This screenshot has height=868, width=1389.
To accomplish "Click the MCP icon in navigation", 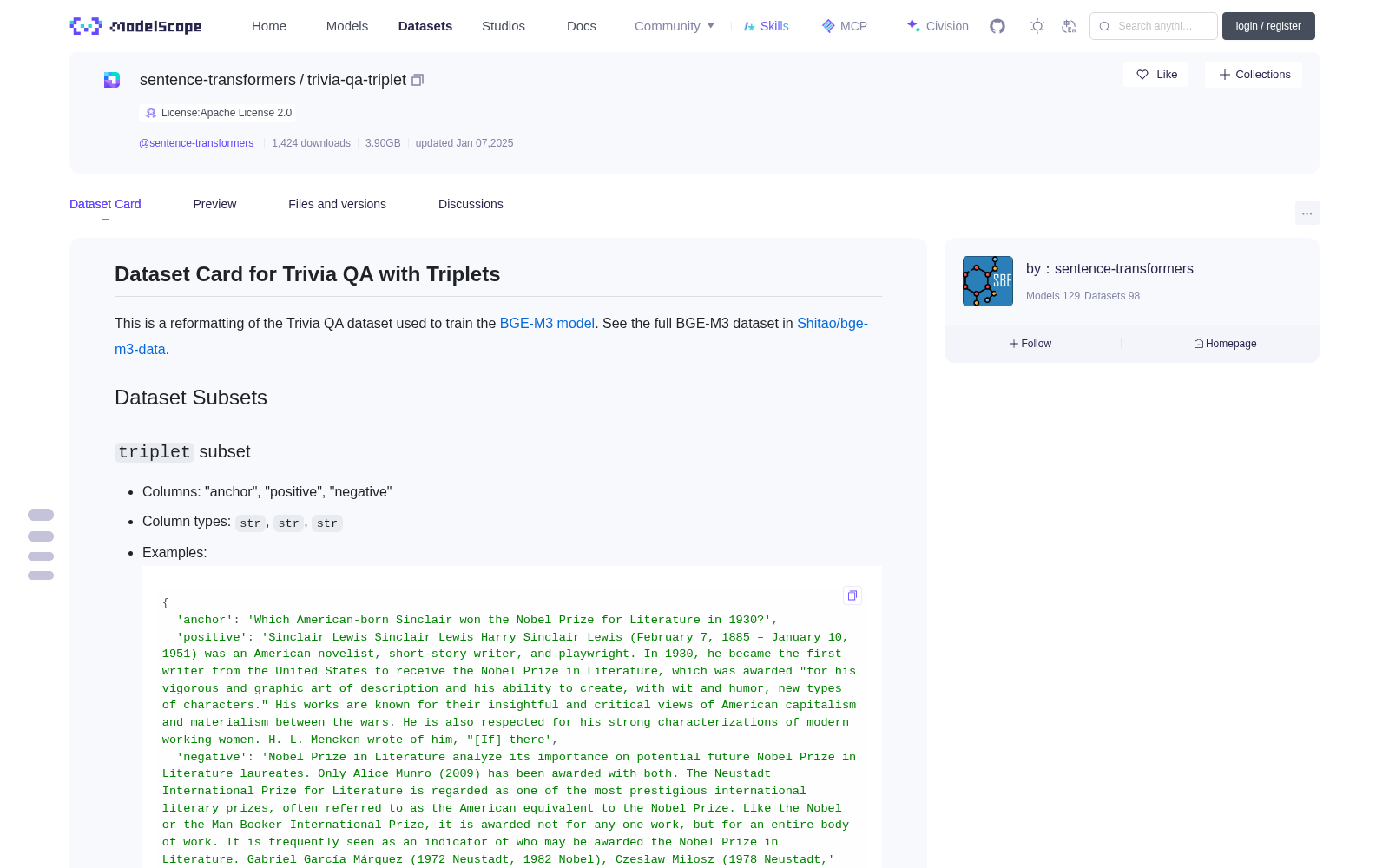I will [828, 26].
